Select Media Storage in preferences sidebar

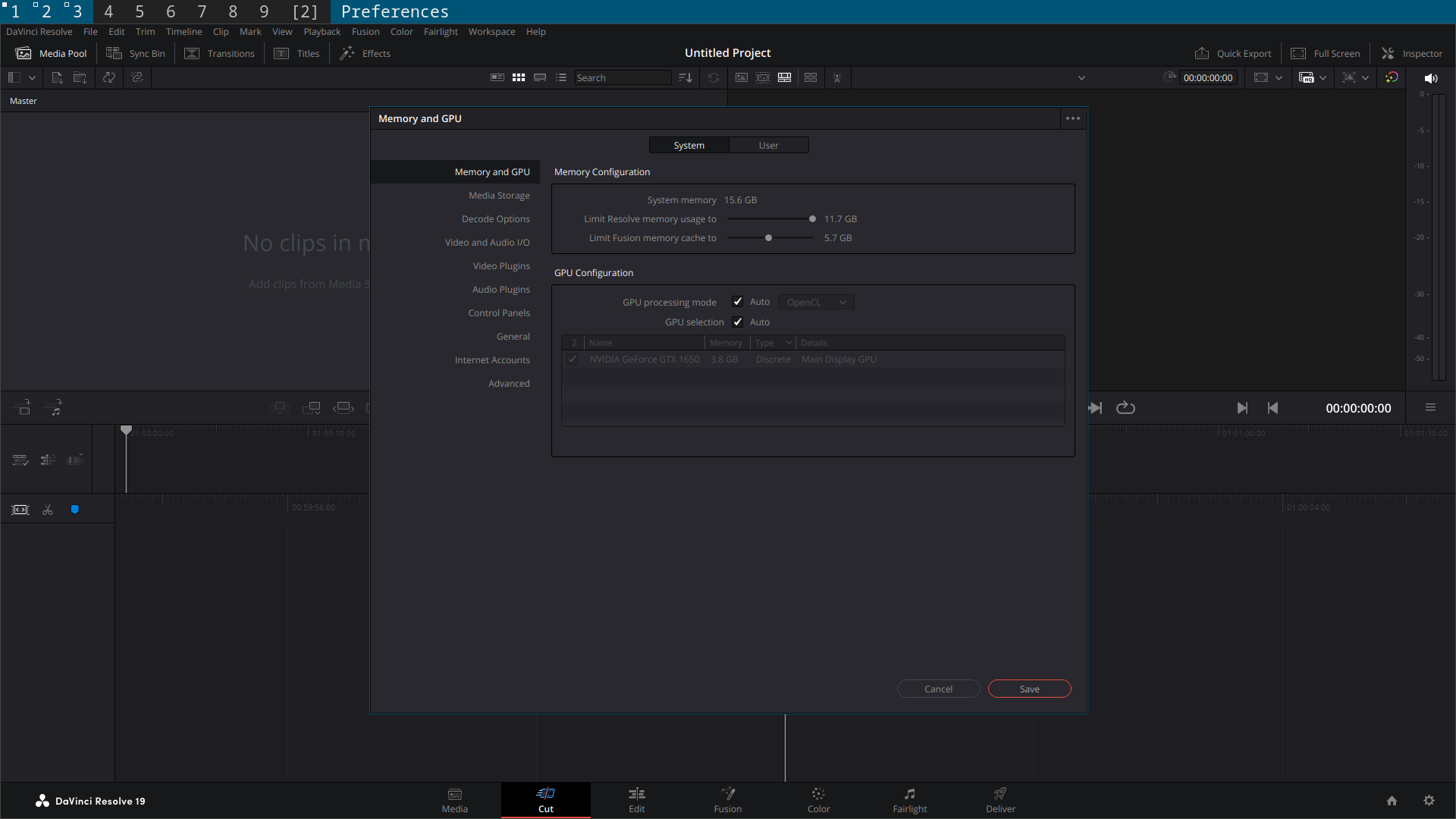(499, 196)
